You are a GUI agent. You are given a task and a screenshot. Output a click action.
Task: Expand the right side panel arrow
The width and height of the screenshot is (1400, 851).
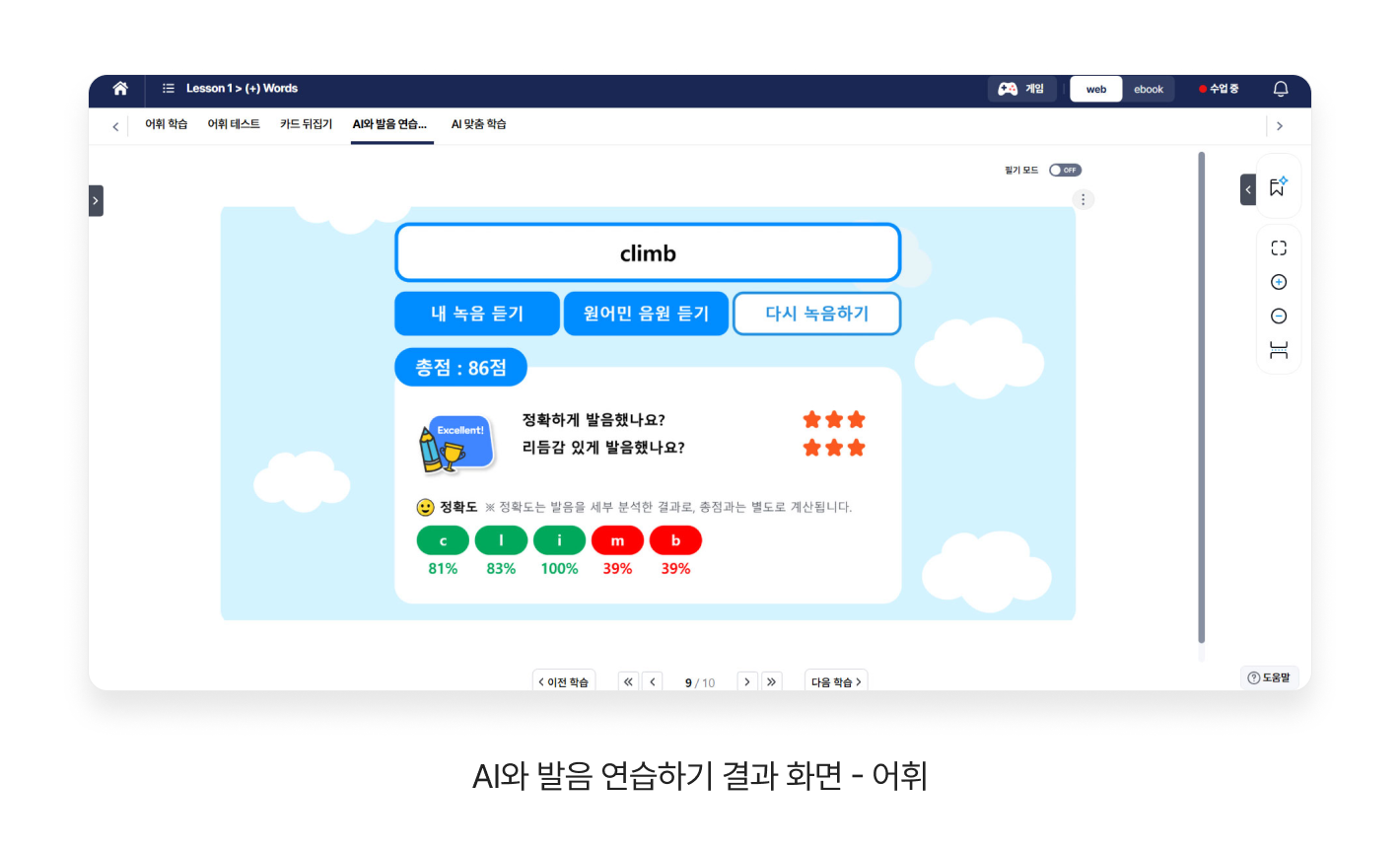(1248, 189)
